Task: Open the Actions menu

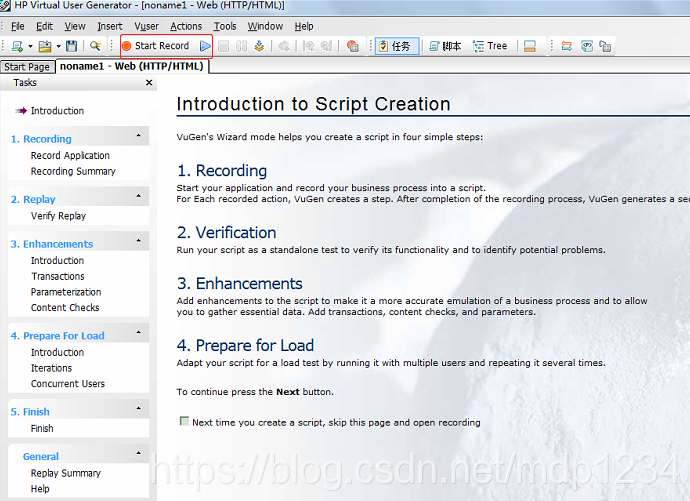Action: pyautogui.click(x=186, y=26)
